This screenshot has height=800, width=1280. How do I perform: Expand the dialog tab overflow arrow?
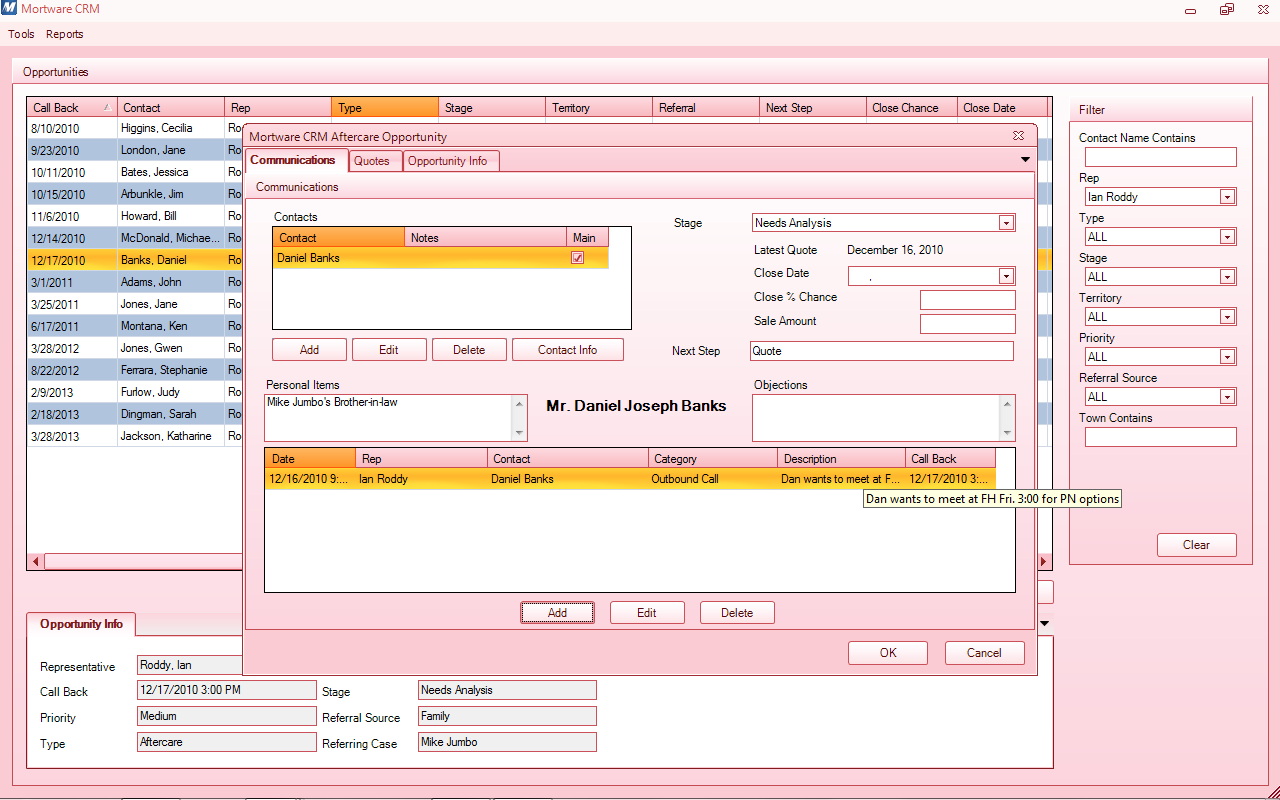(x=1025, y=160)
